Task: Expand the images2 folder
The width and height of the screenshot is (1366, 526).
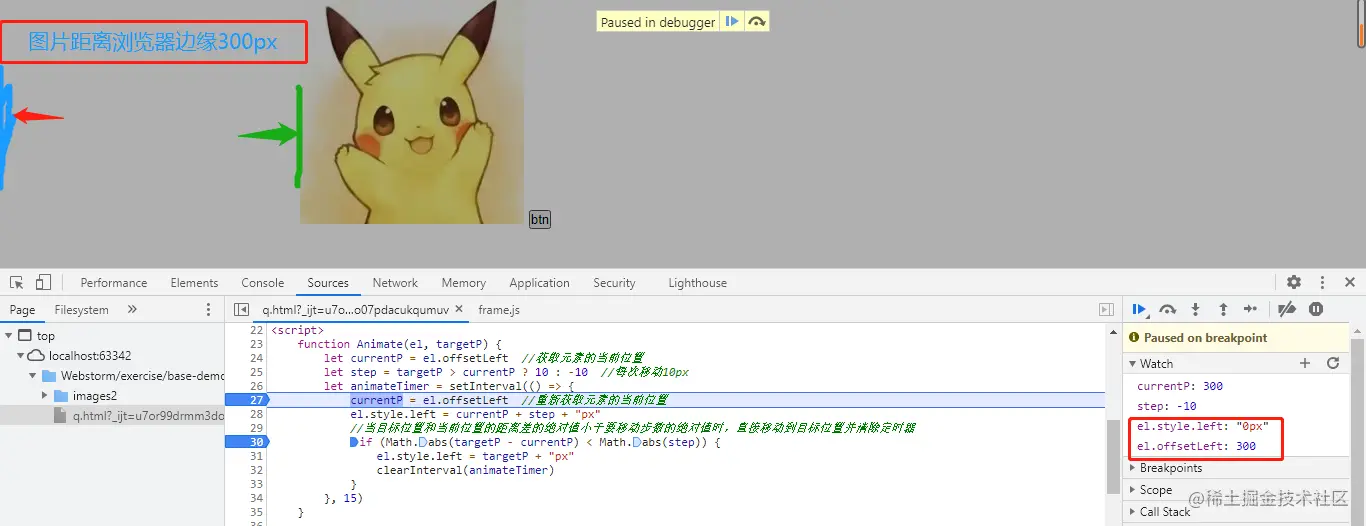Action: point(45,395)
